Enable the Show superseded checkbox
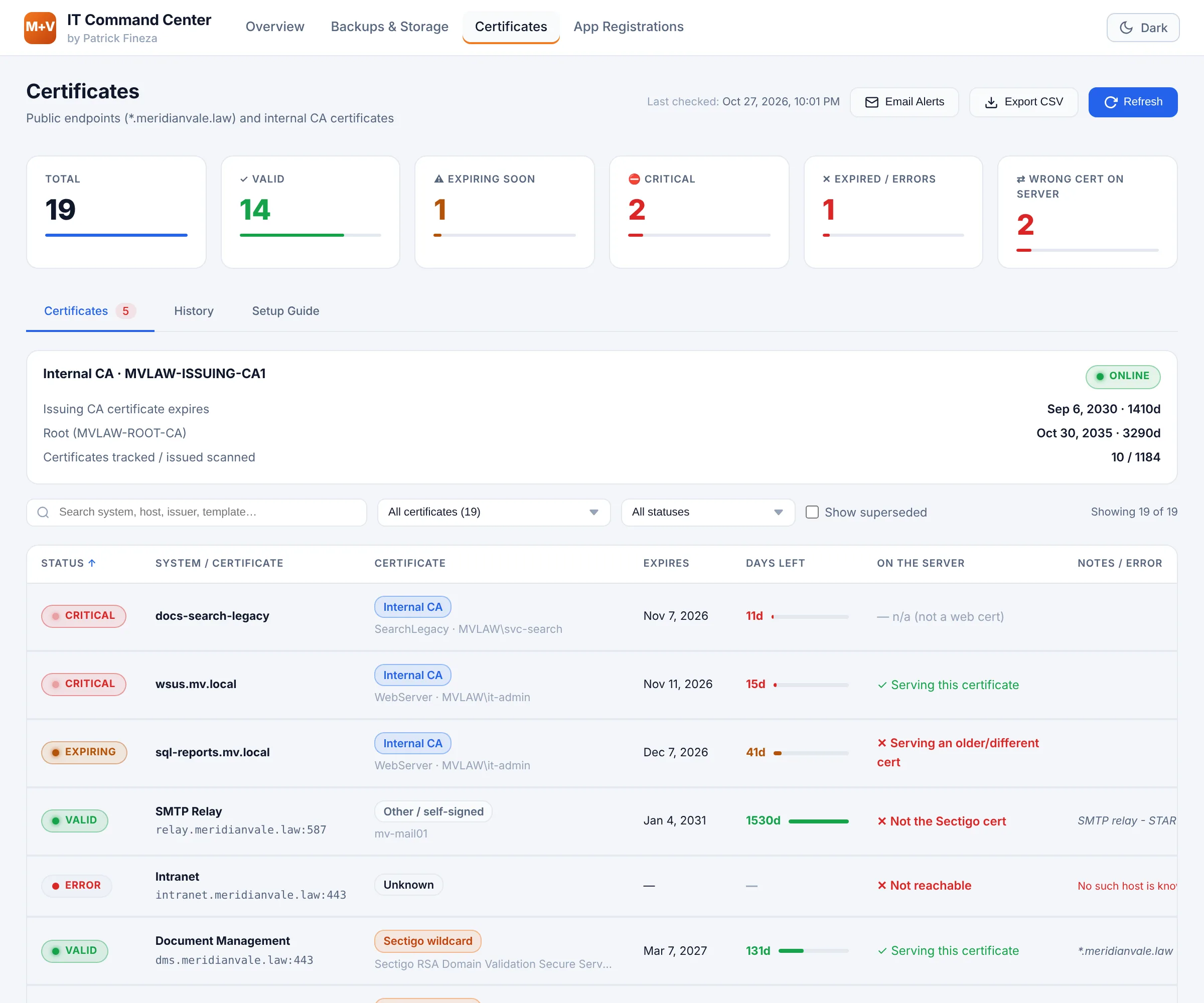This screenshot has width=1204, height=1003. (x=812, y=512)
